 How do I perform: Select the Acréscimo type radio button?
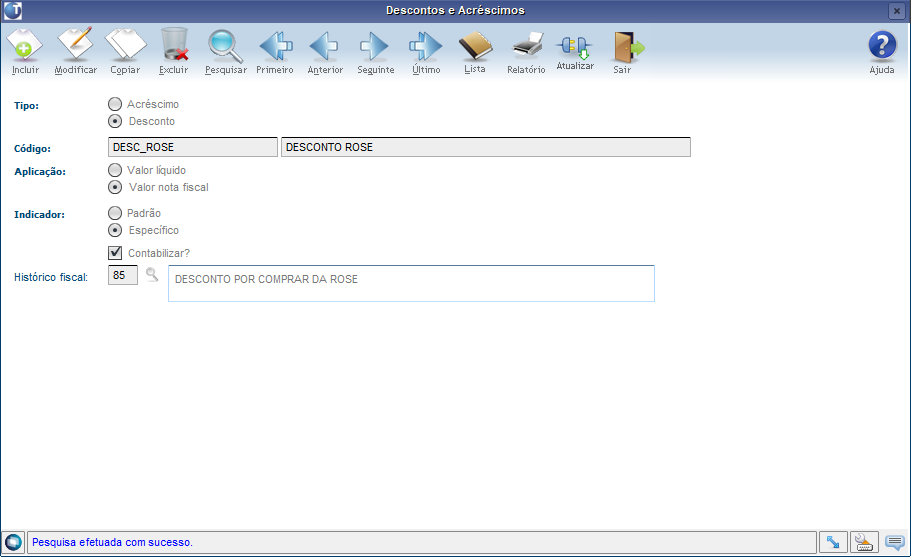click(x=115, y=104)
